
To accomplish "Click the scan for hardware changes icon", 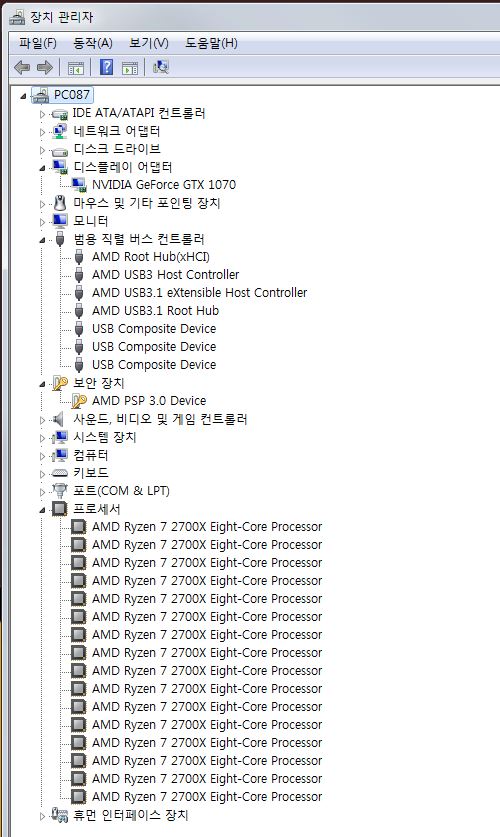I will (x=161, y=67).
